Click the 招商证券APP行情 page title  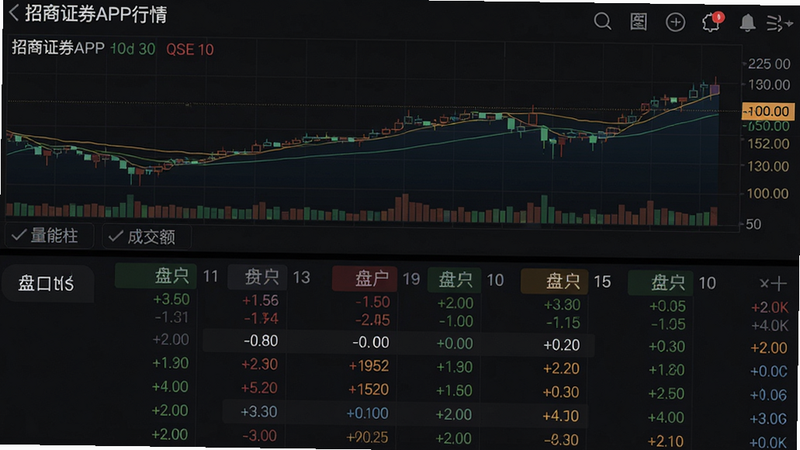click(96, 14)
